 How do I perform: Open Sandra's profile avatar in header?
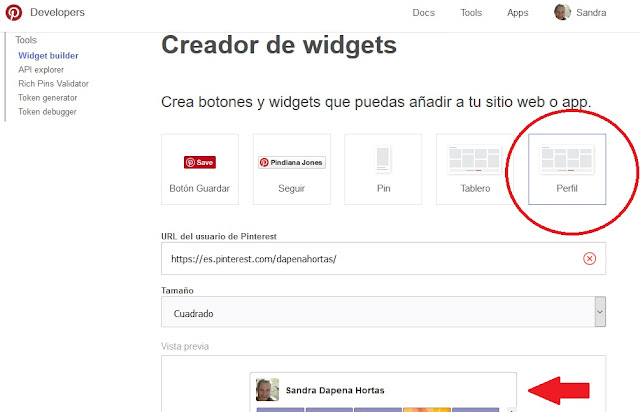562,12
